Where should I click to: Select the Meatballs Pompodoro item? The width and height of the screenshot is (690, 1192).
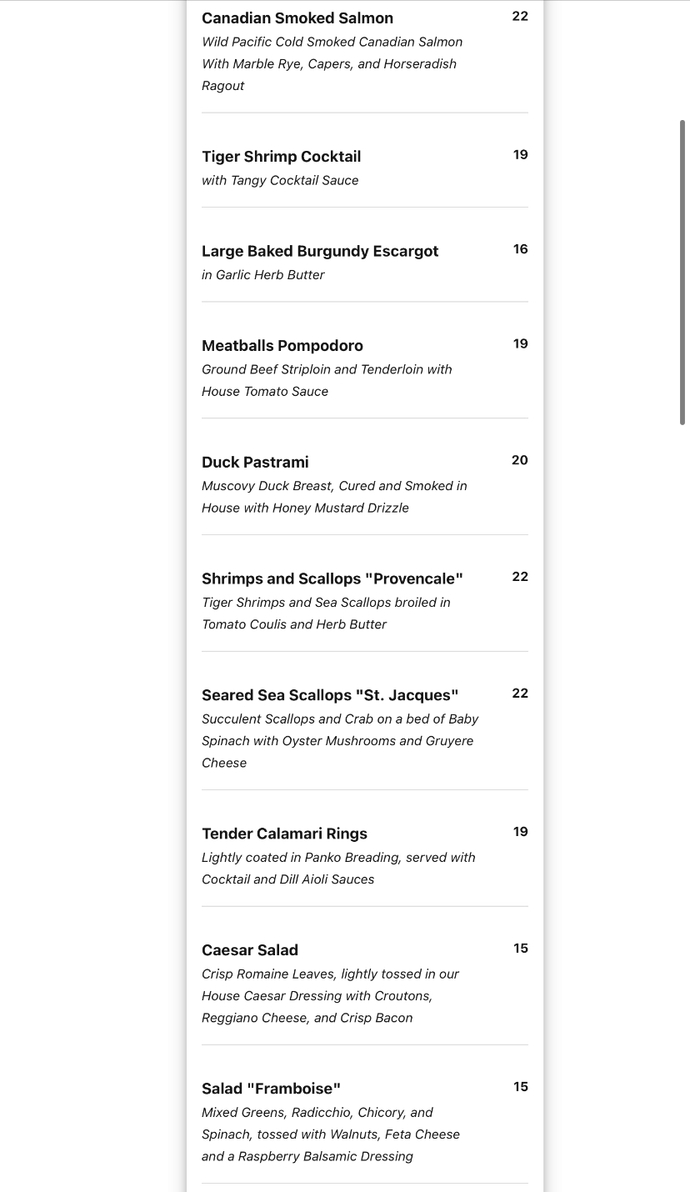tap(282, 345)
